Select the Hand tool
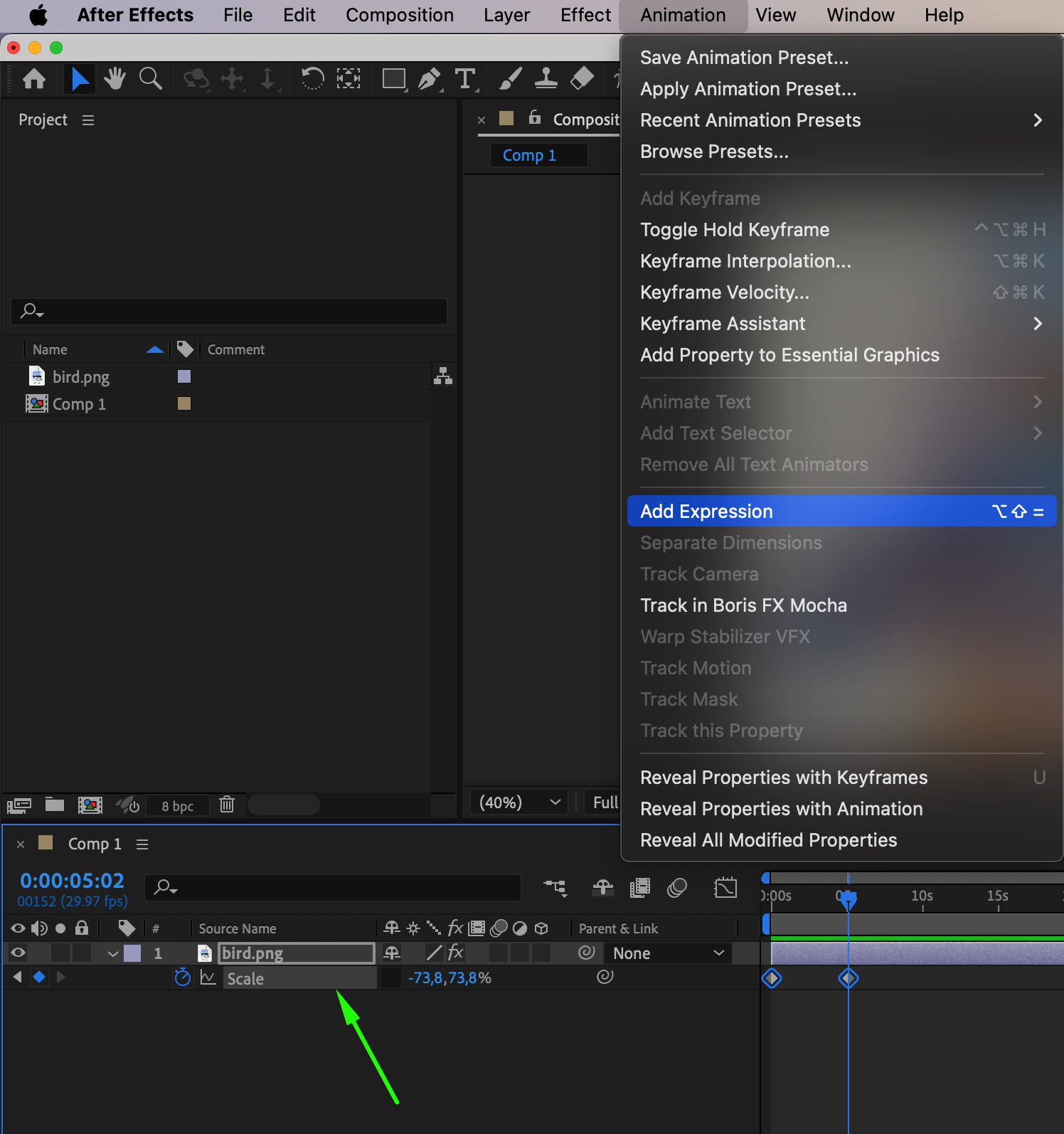 click(x=115, y=78)
